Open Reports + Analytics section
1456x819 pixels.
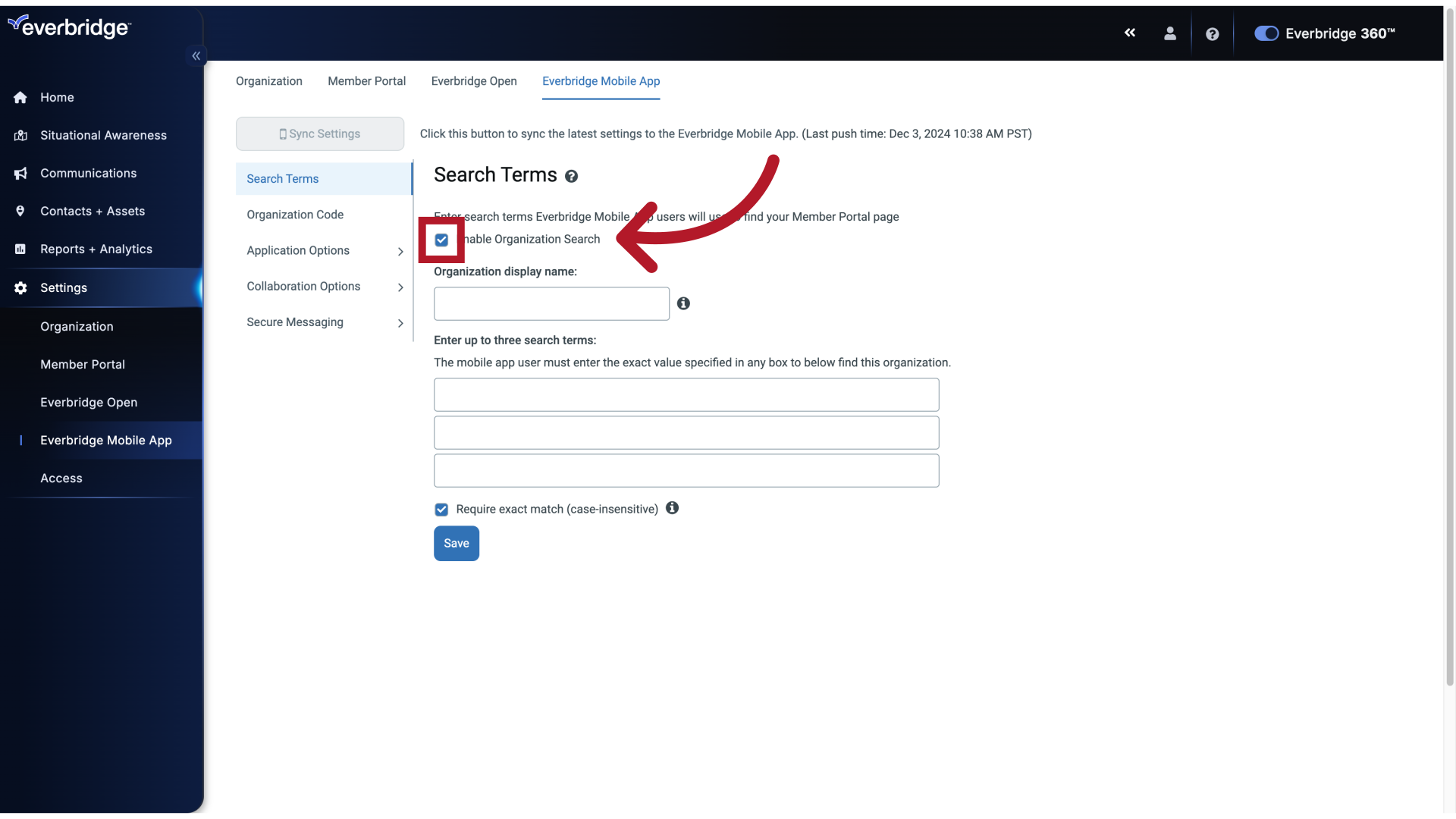96,249
